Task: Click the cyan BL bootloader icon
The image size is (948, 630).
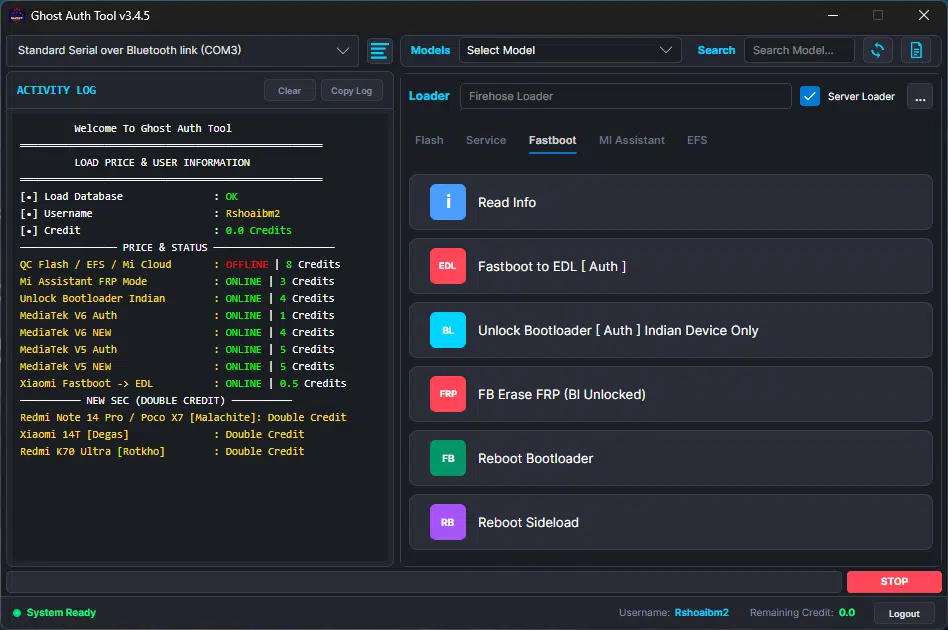Action: (447, 330)
